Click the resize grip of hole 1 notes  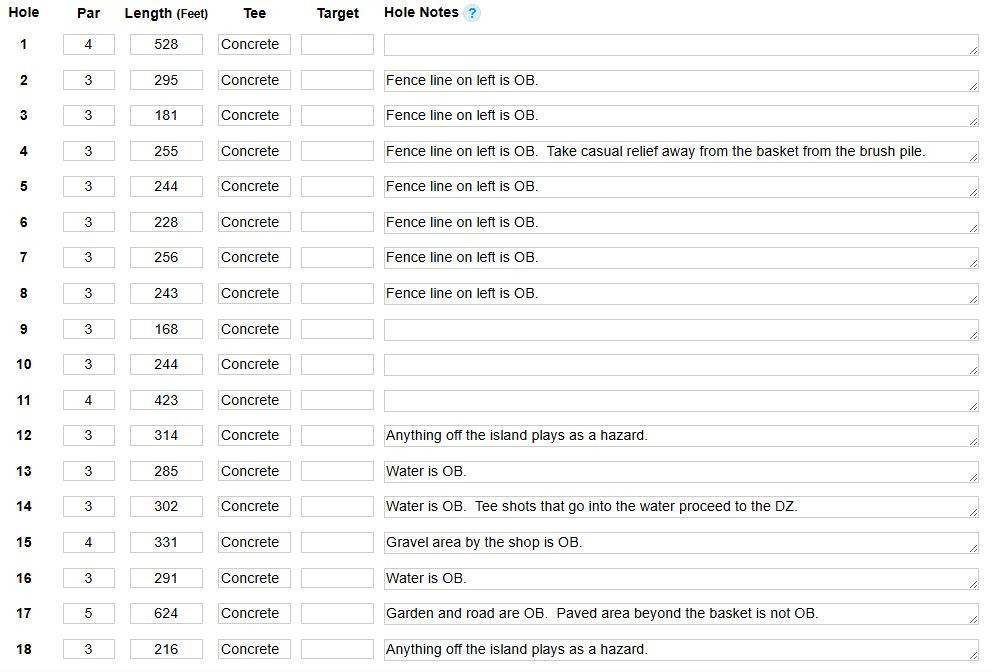[x=973, y=50]
